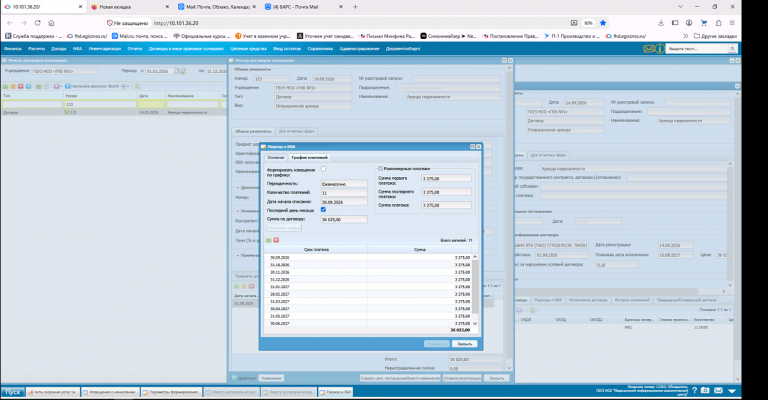This screenshot has height=400, width=768.
Task: Click the Сумма платежа field
Action: [x=446, y=205]
